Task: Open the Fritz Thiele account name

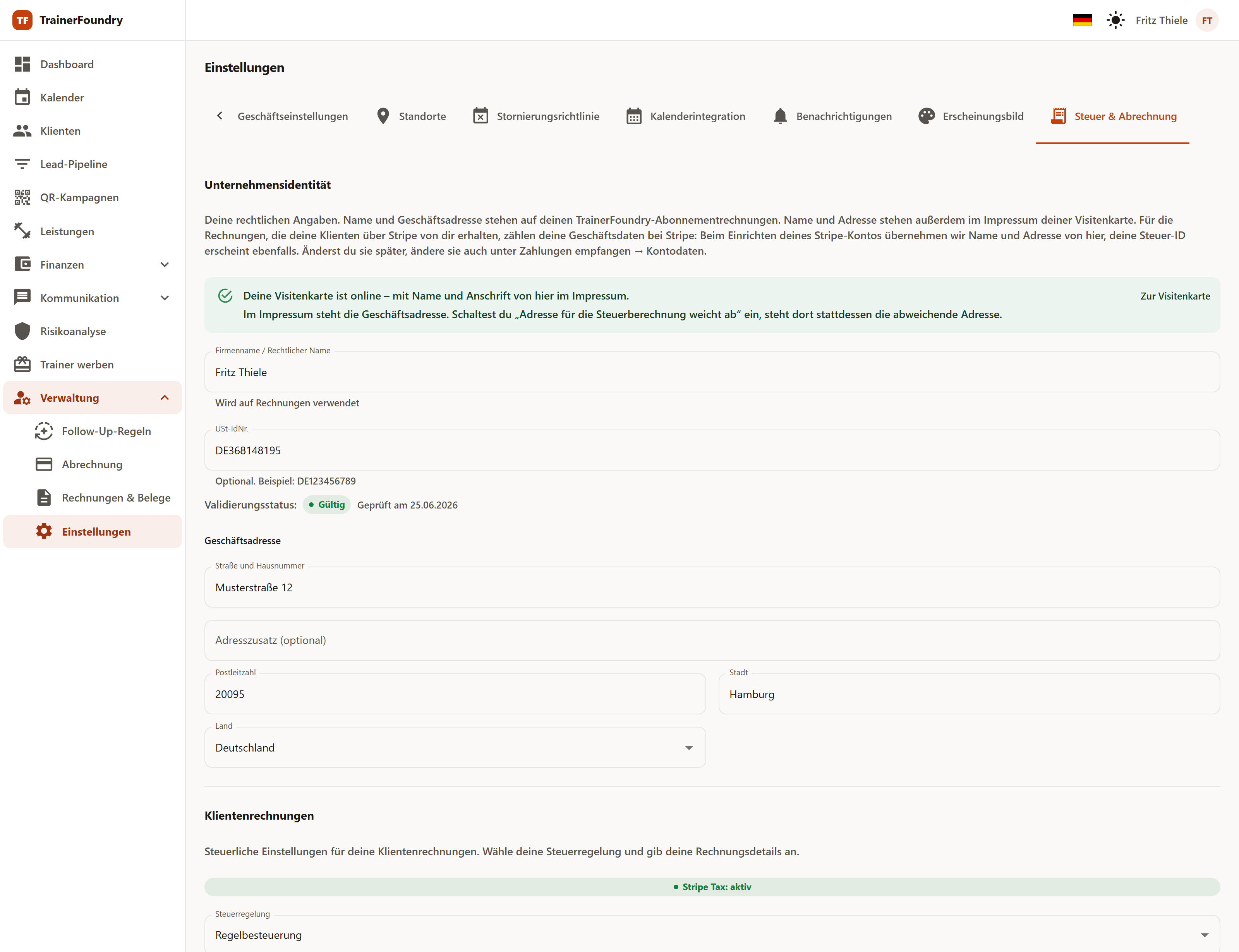Action: pos(1161,21)
